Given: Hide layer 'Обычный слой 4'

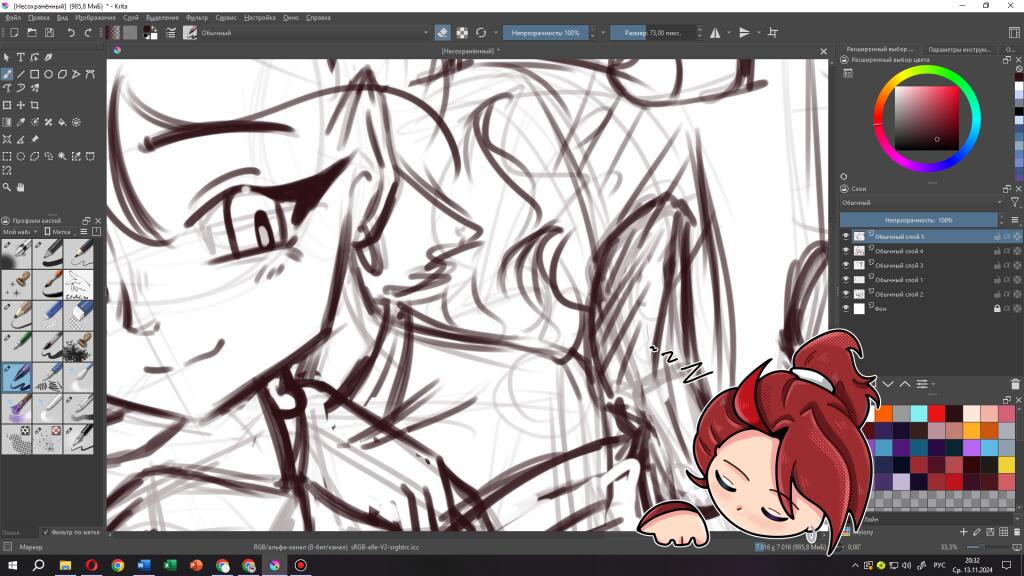Looking at the screenshot, I should [846, 251].
